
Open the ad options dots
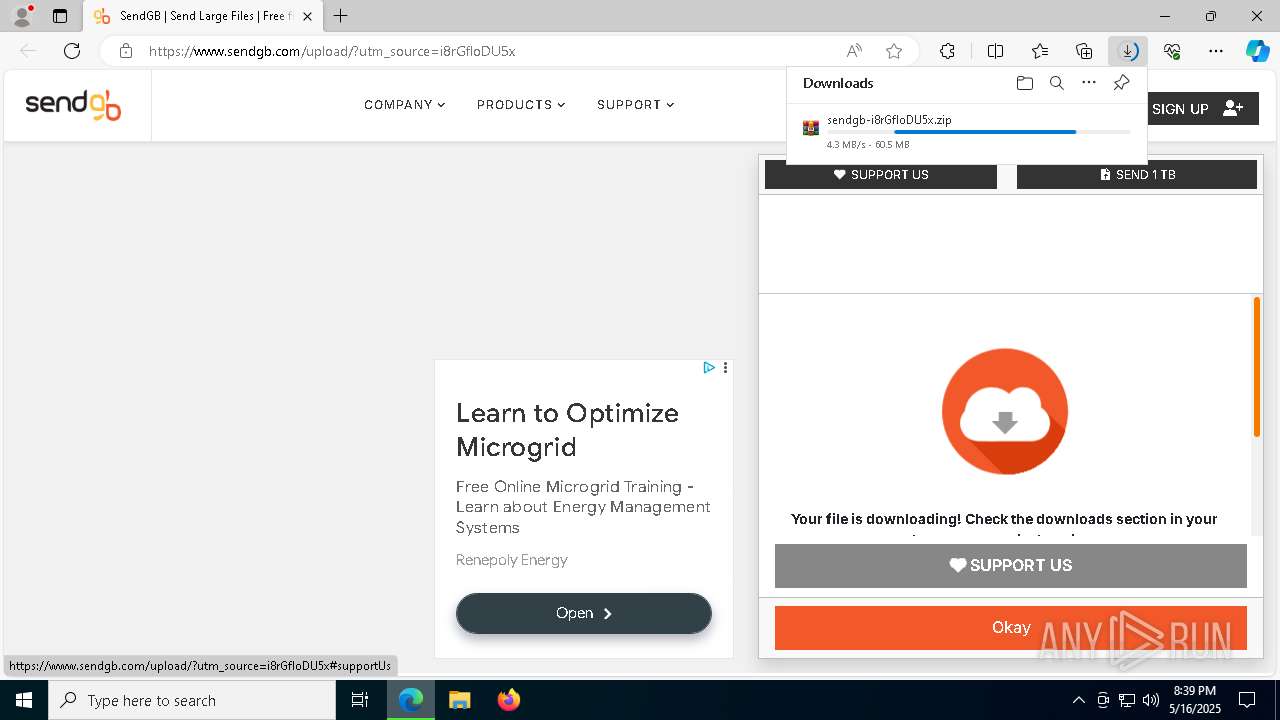pyautogui.click(x=725, y=368)
